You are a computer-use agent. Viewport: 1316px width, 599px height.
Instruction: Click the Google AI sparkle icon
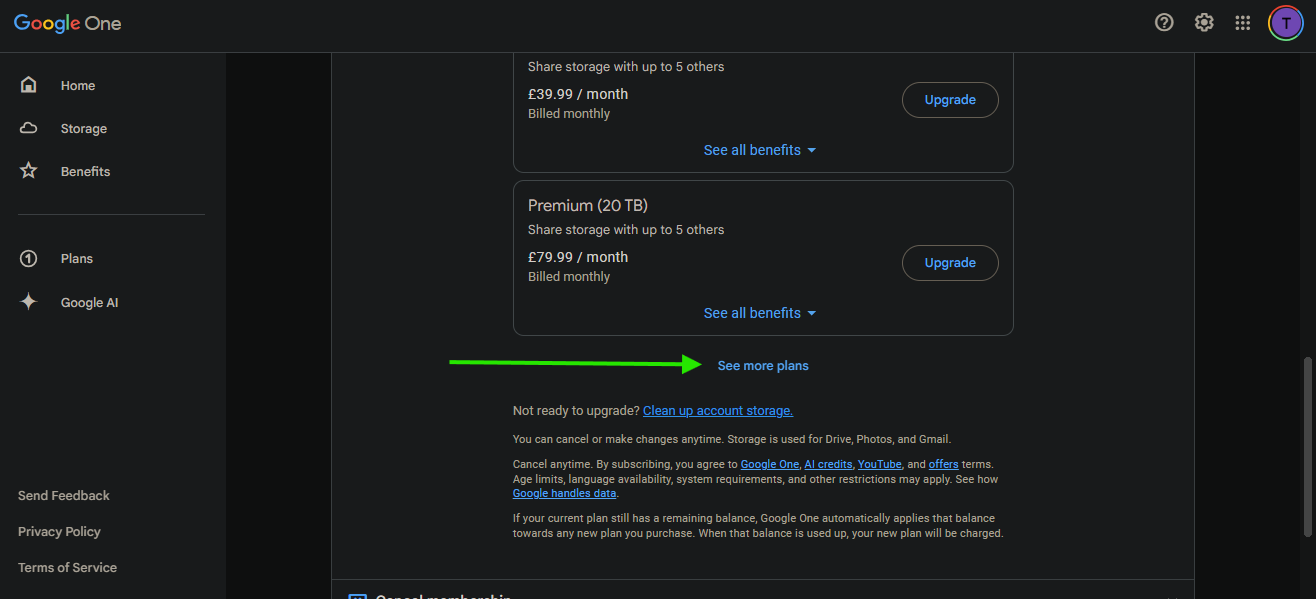29,302
